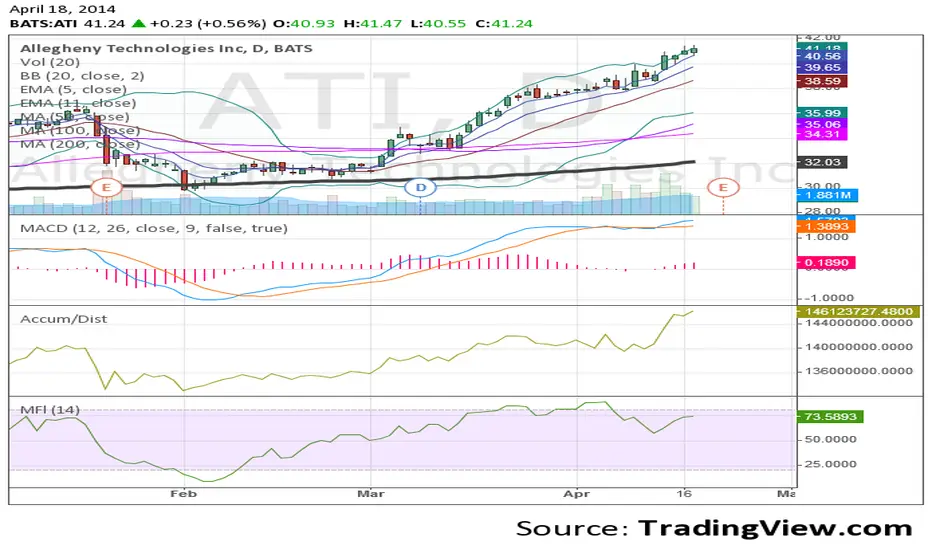Click the close price 'C:41.24'
This screenshot has width=932, height=550.
click(504, 24)
